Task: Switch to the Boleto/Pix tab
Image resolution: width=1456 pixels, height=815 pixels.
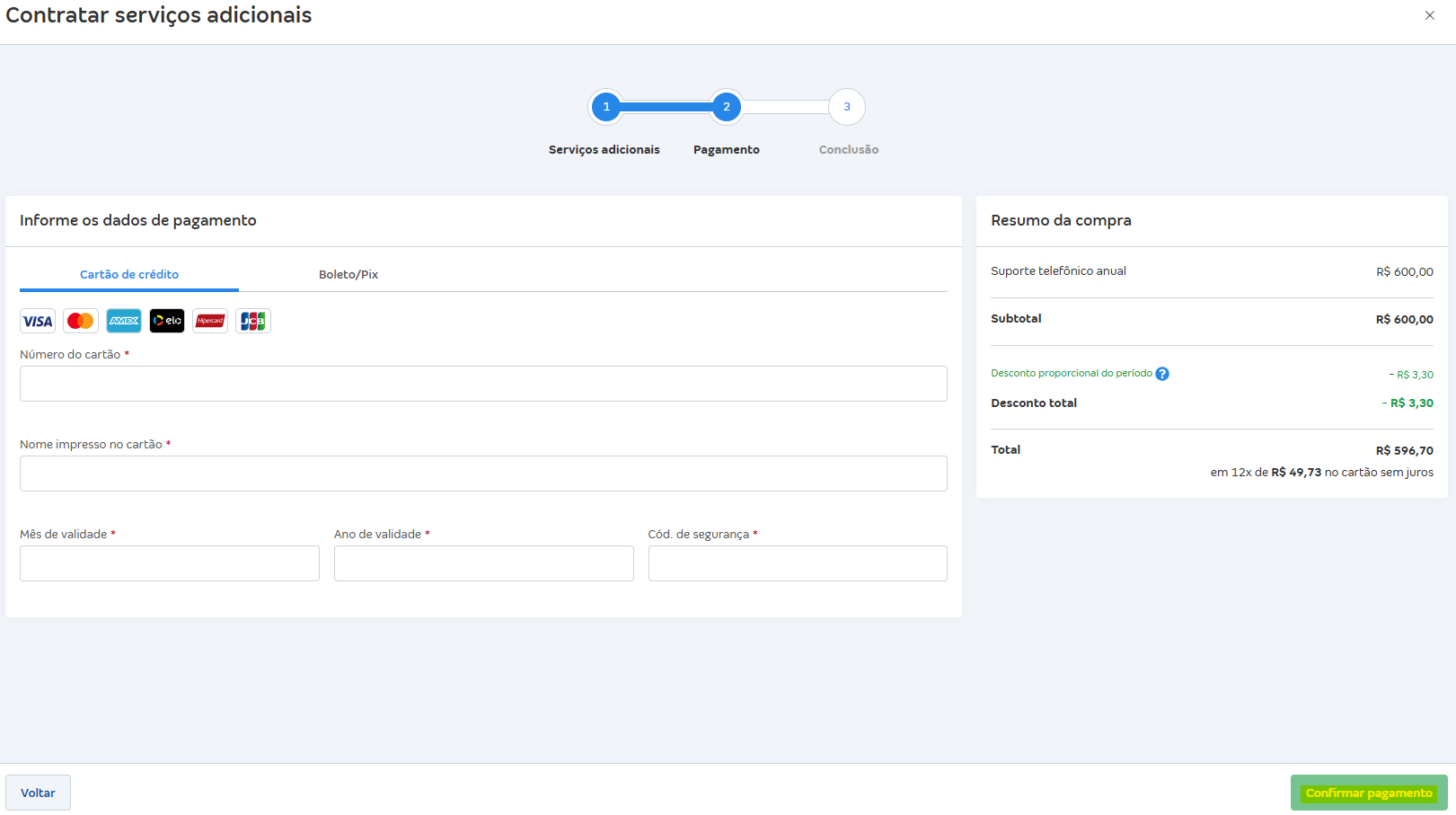Action: (349, 274)
